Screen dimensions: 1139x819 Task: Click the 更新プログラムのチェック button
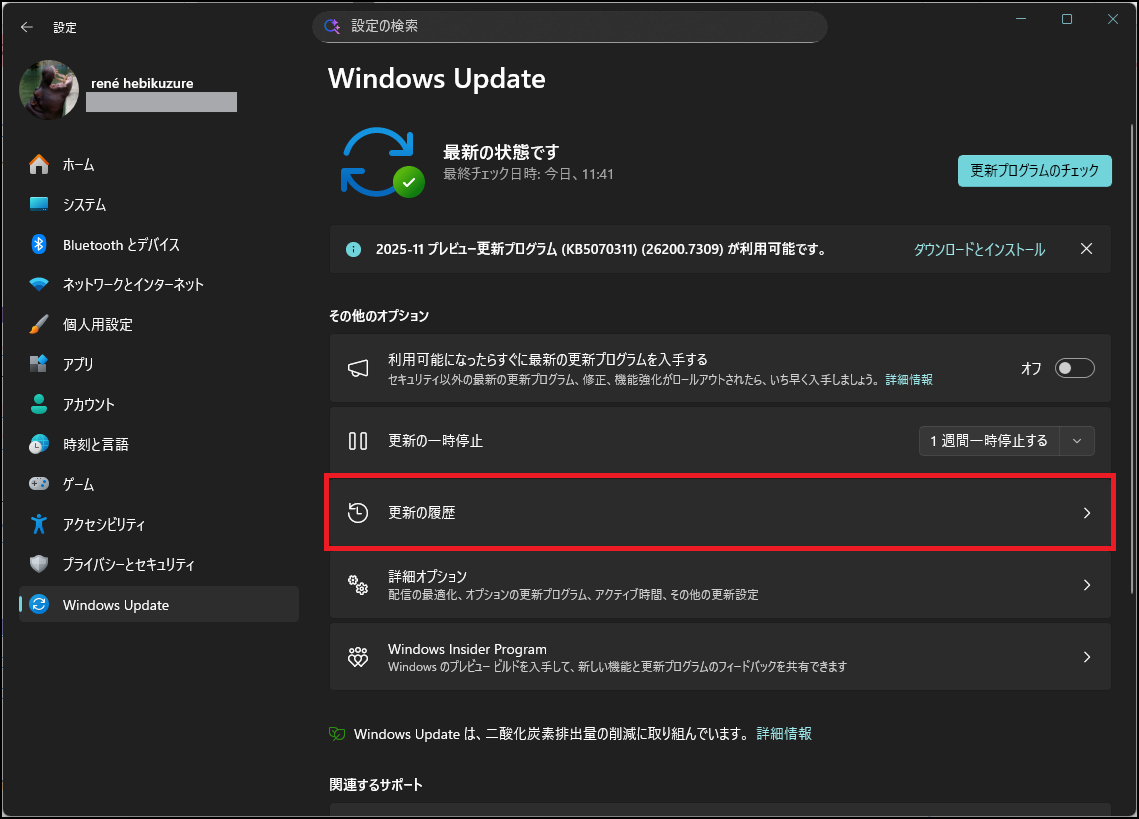(1034, 171)
